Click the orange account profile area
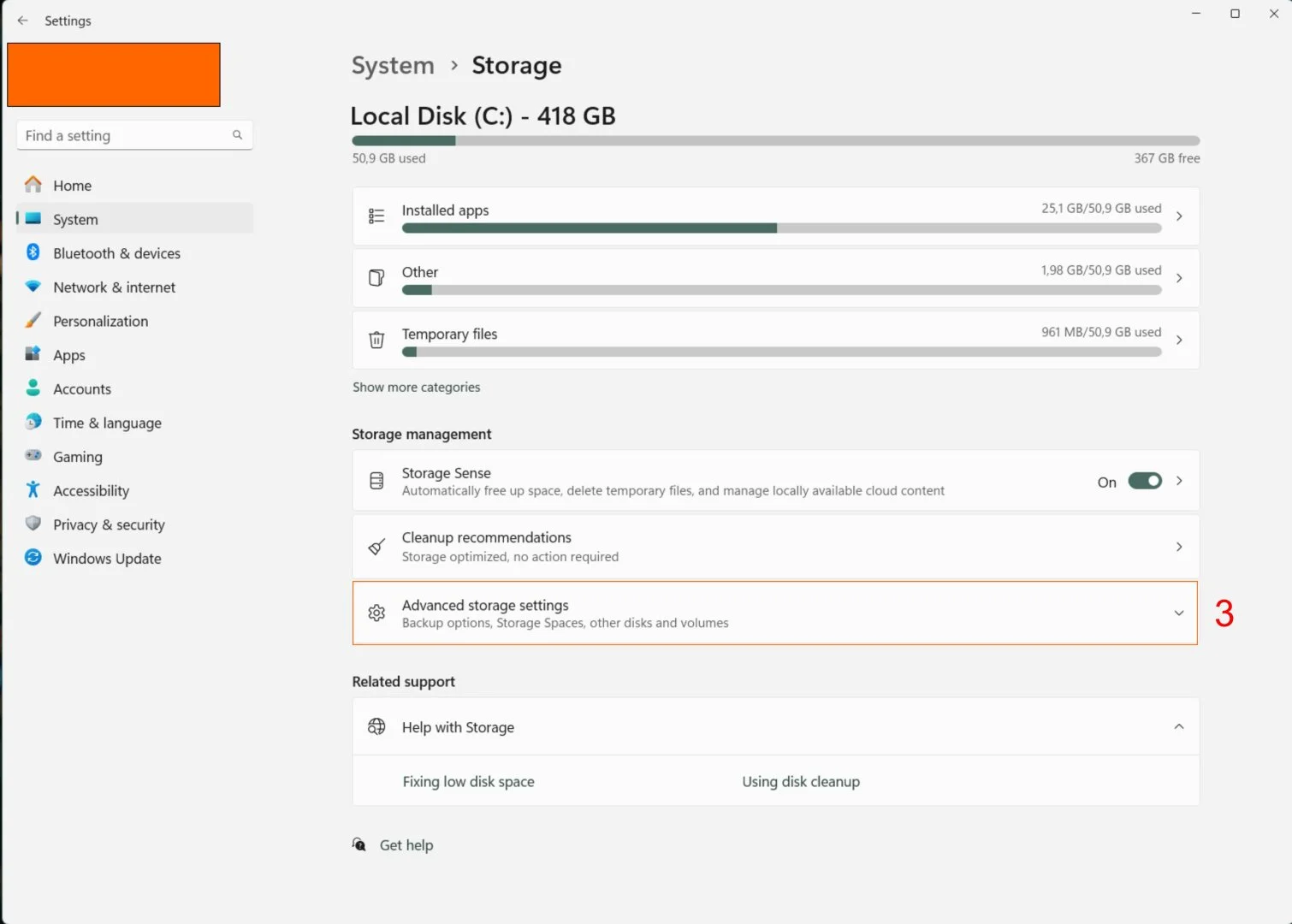 114,74
